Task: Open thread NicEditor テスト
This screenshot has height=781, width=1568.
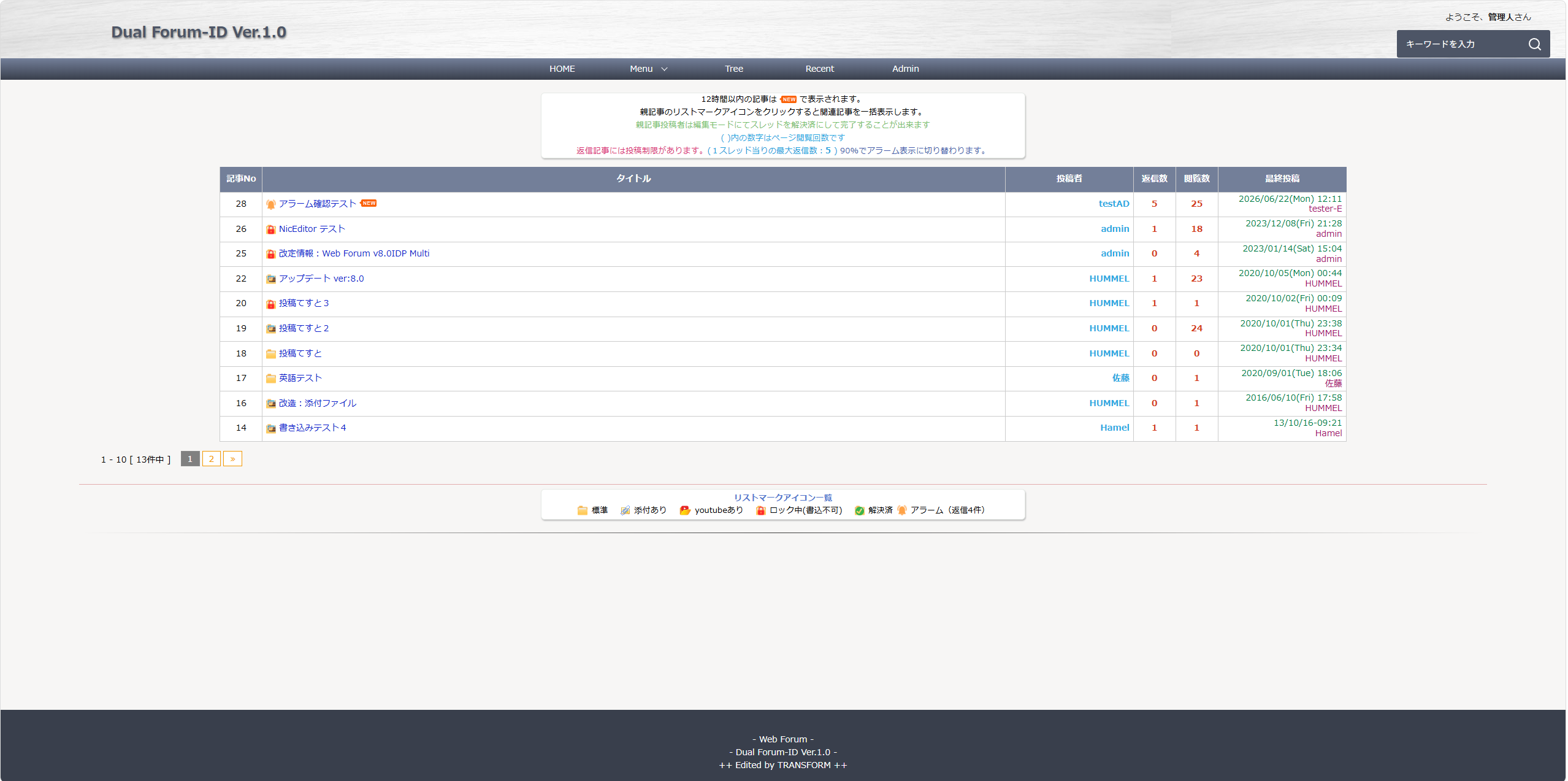Action: (312, 229)
